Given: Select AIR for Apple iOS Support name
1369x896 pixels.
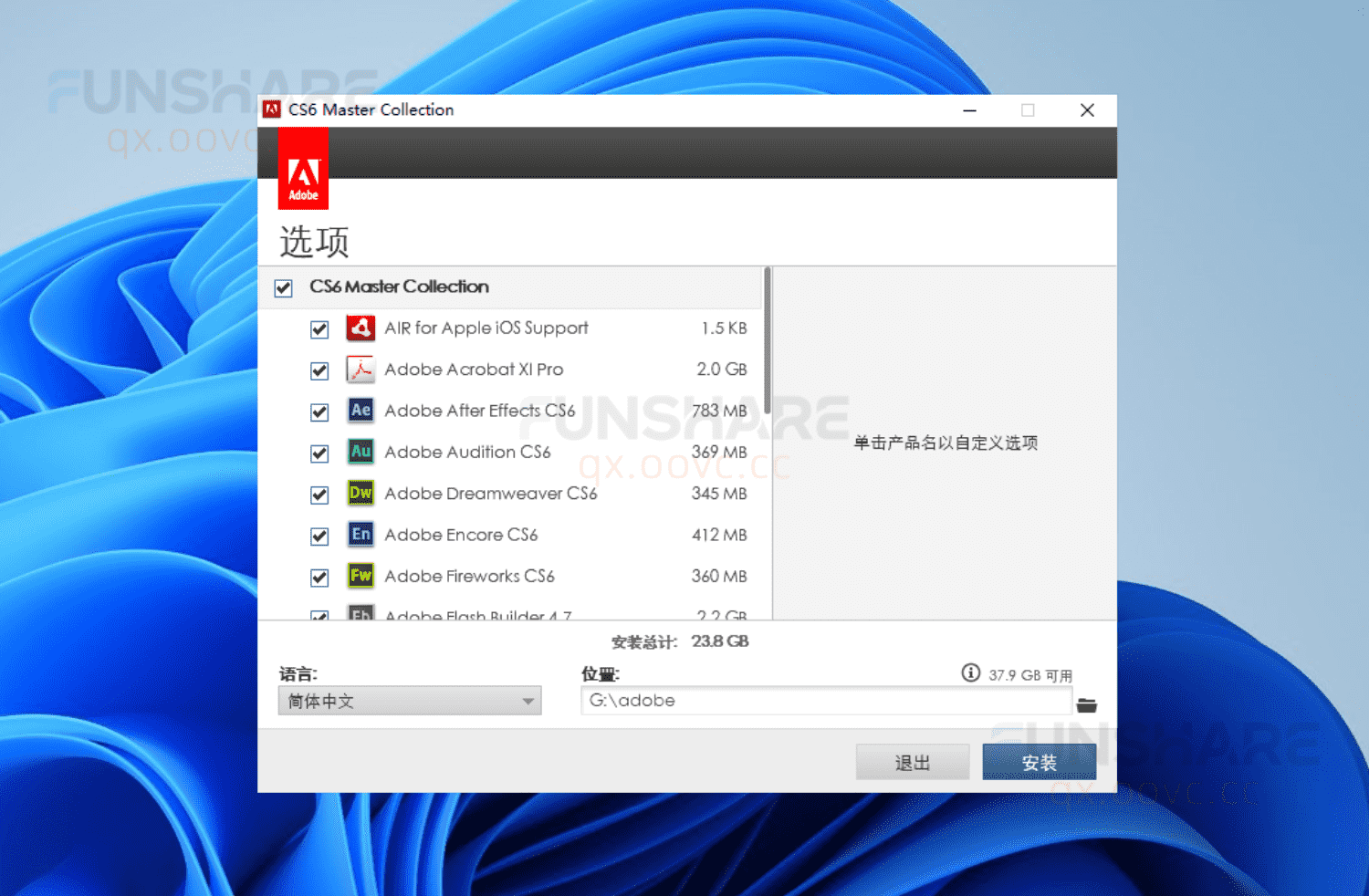Looking at the screenshot, I should [x=486, y=328].
